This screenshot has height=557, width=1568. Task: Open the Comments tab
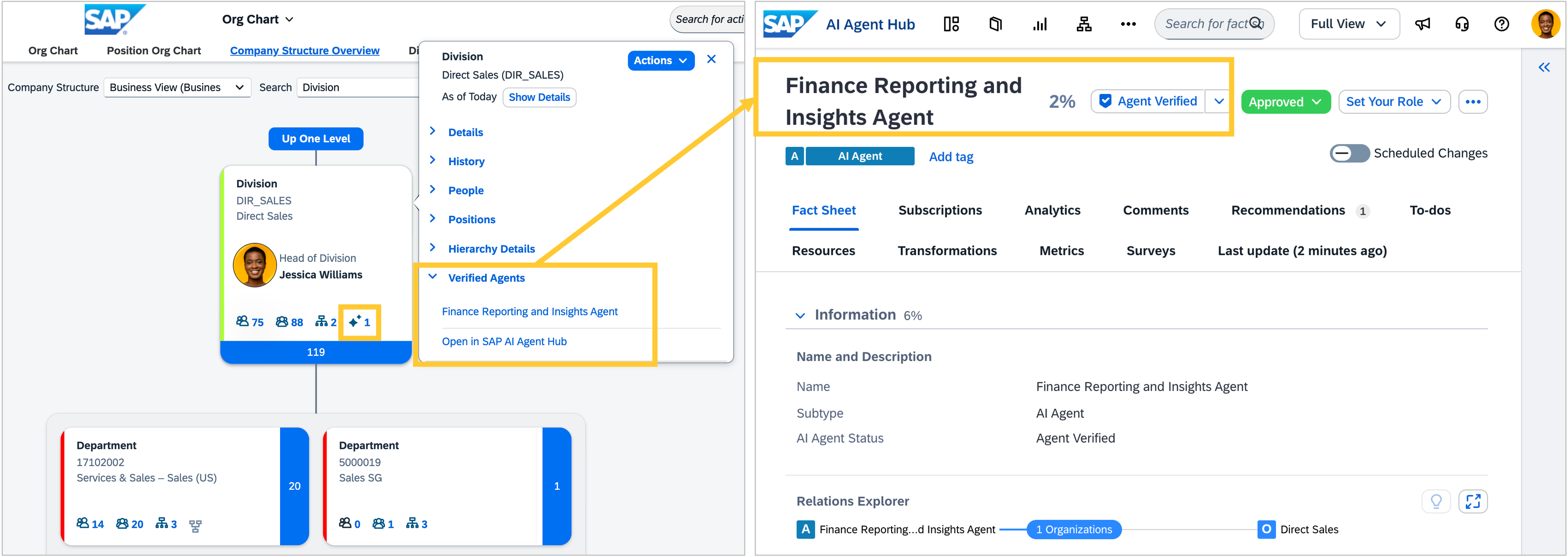pos(1155,210)
